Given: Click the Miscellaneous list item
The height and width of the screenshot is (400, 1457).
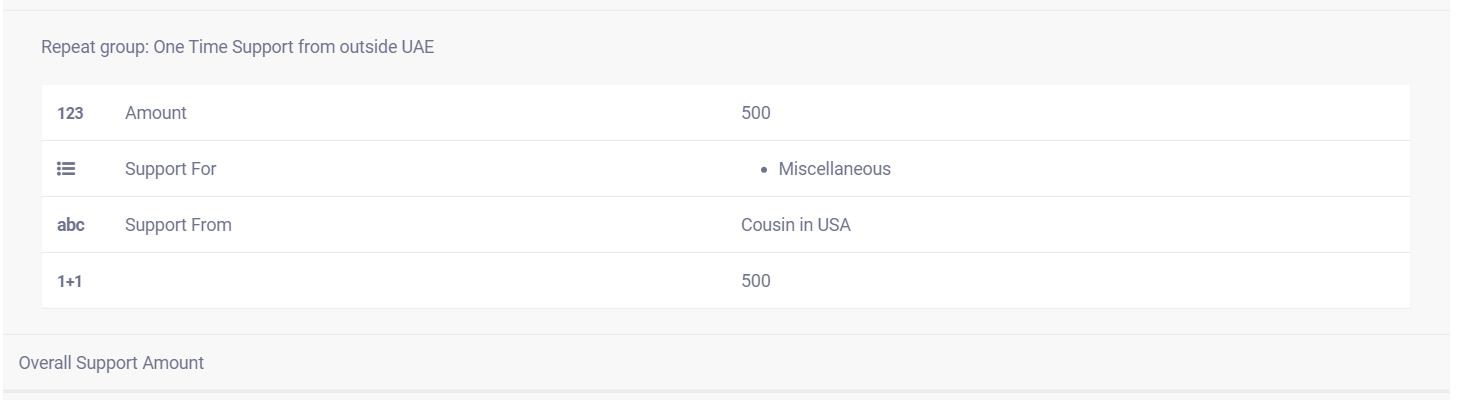Looking at the screenshot, I should [x=834, y=169].
